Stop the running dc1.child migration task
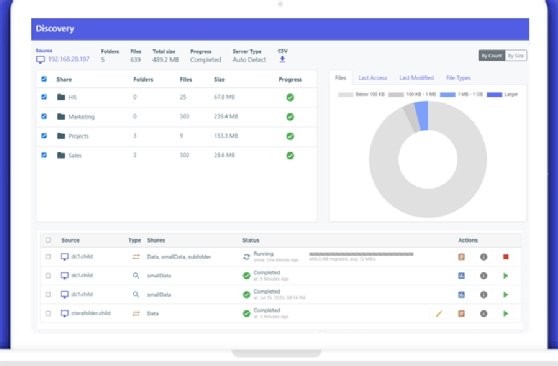558x366 pixels. pyautogui.click(x=506, y=257)
